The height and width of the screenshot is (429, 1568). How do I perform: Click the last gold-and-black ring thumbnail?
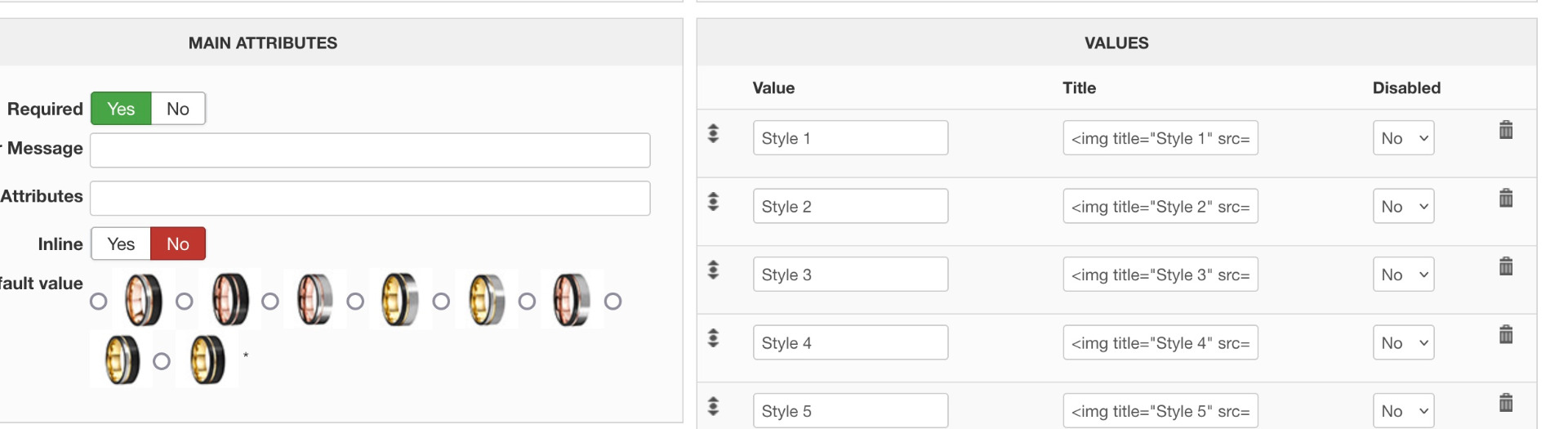[x=207, y=360]
